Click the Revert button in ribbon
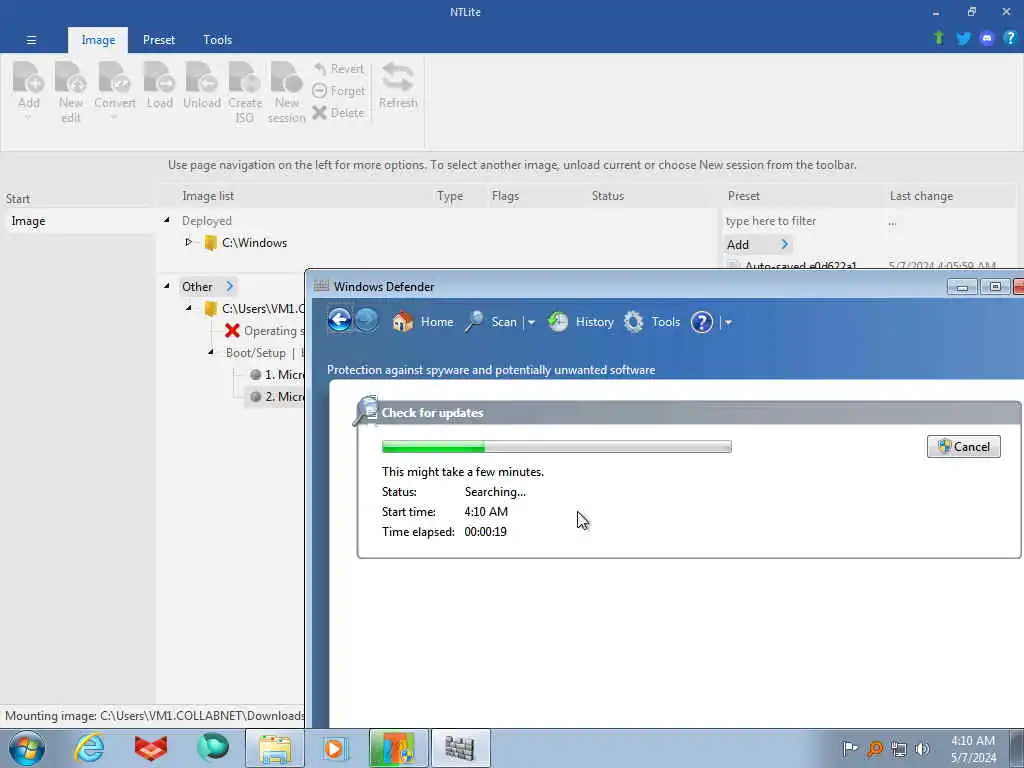This screenshot has height=768, width=1024. click(338, 69)
